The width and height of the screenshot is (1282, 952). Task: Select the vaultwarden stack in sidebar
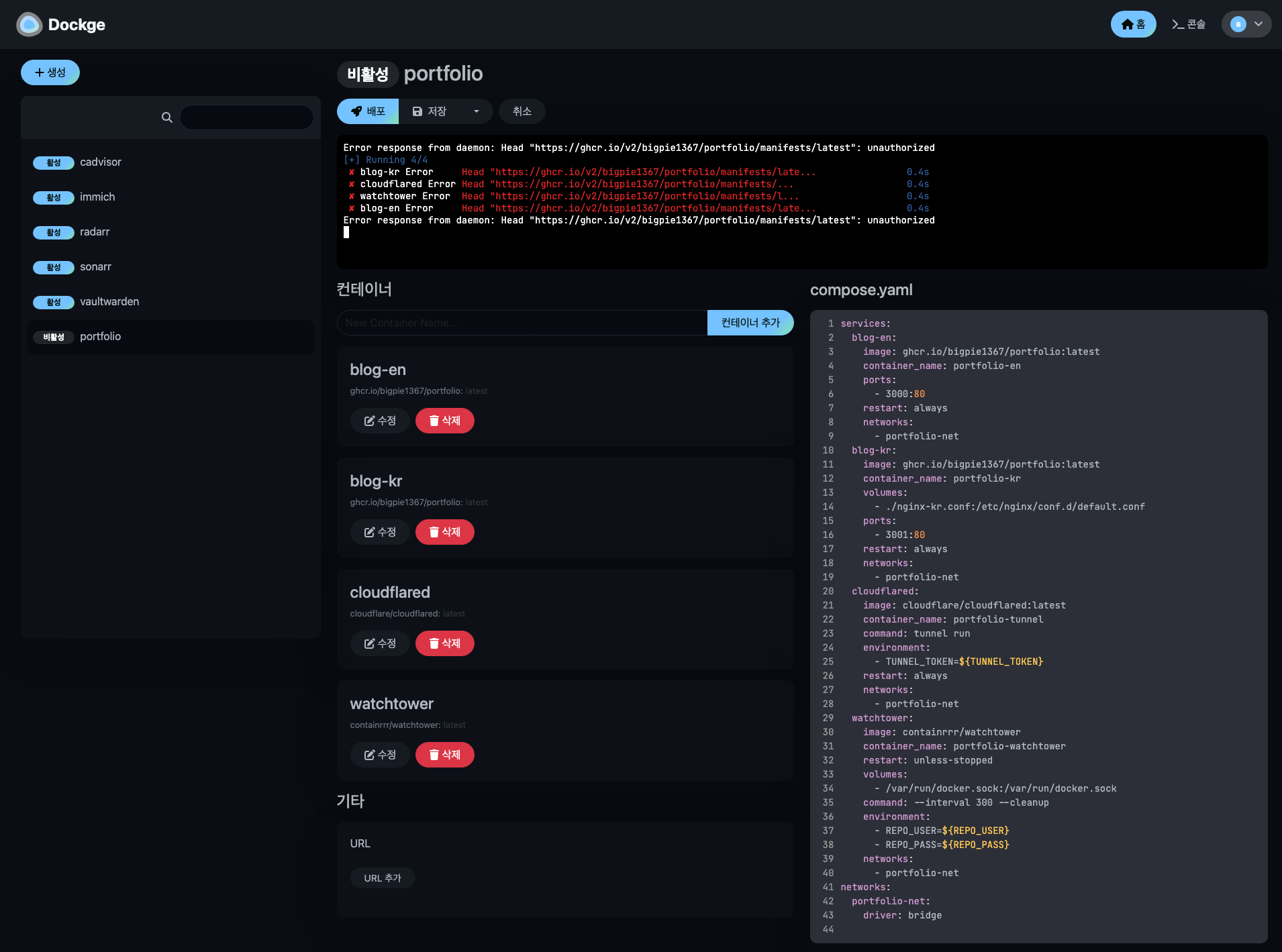(109, 302)
